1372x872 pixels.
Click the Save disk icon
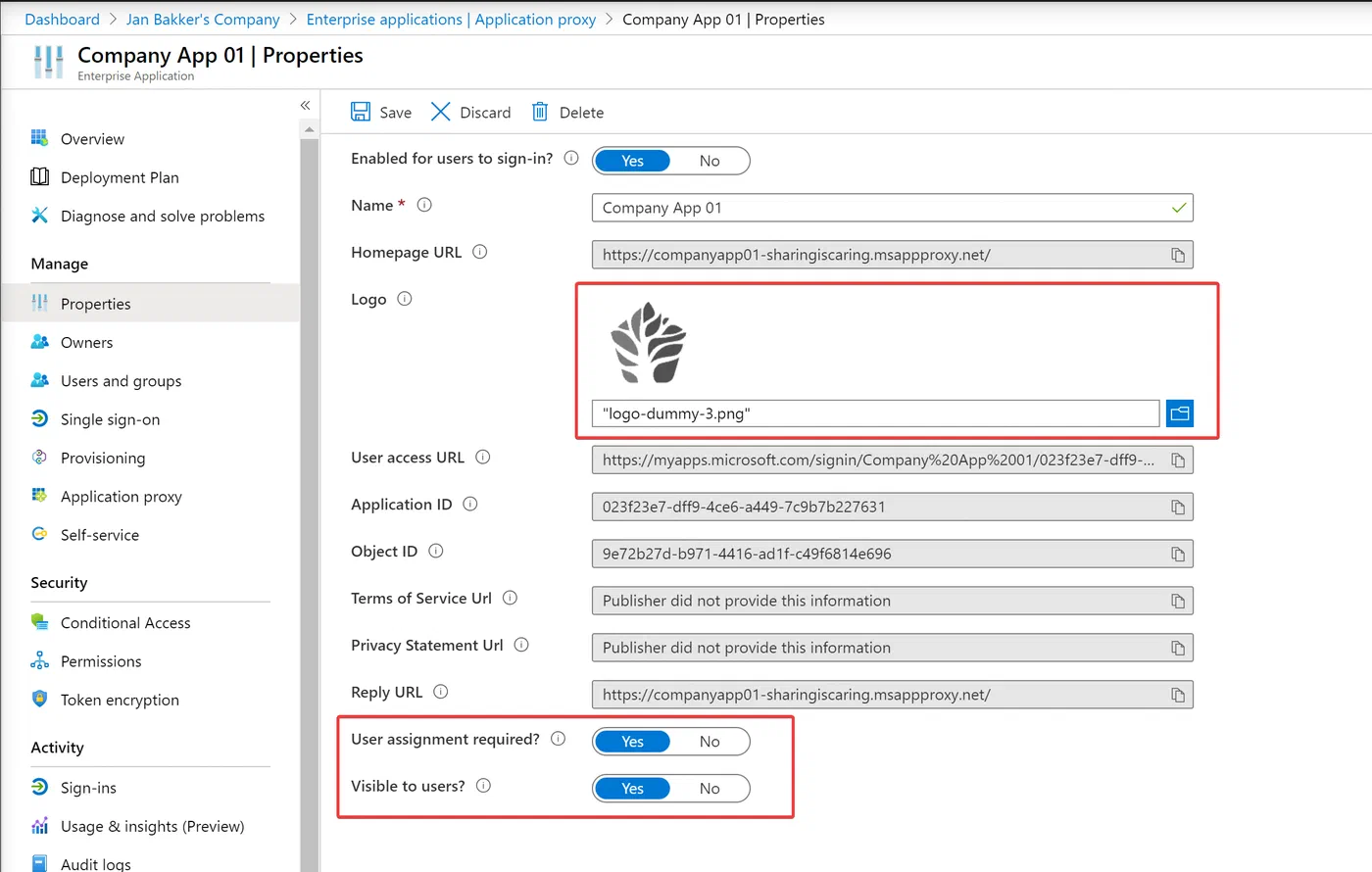click(361, 112)
